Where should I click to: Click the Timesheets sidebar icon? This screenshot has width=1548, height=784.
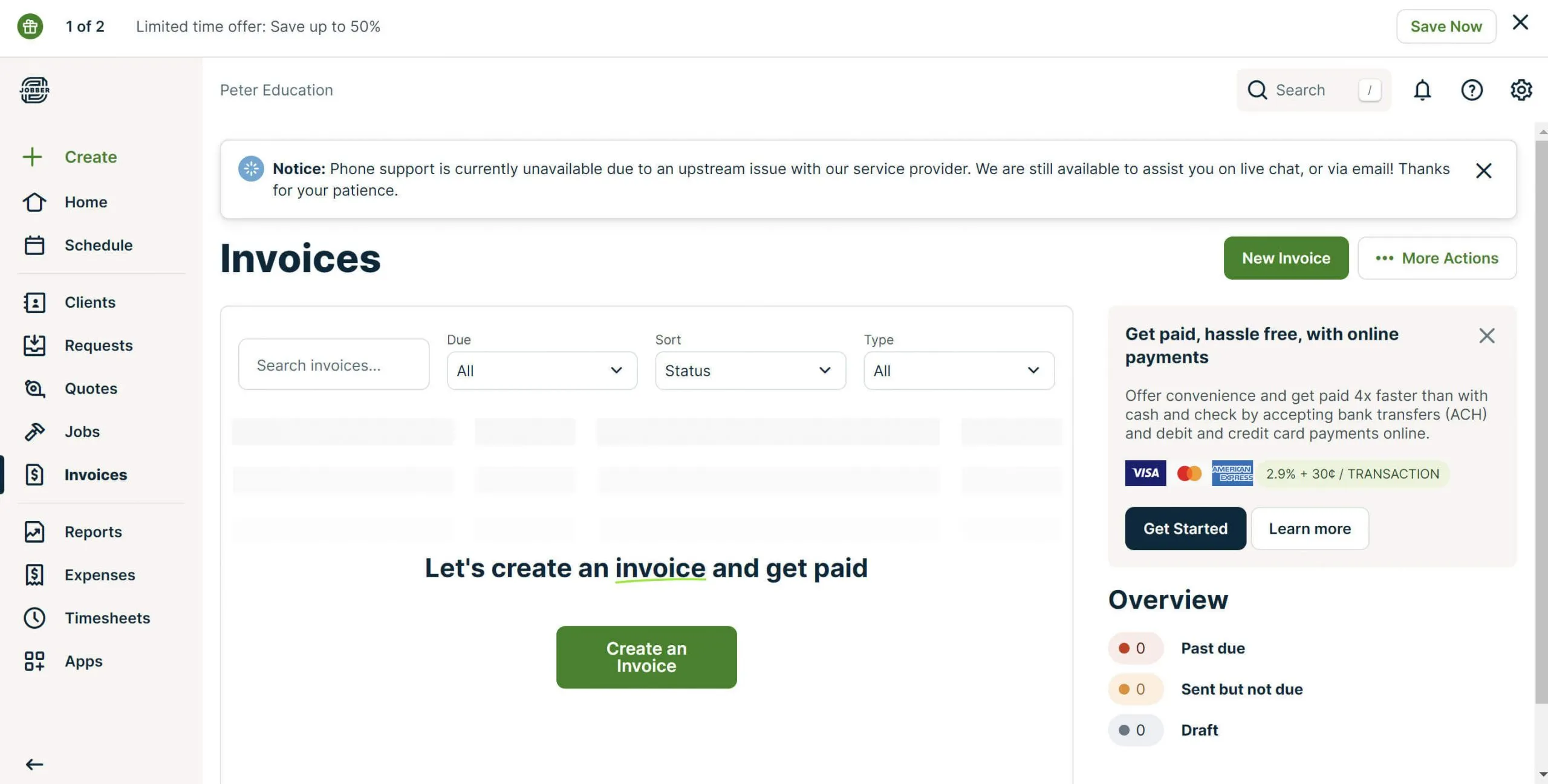point(33,618)
